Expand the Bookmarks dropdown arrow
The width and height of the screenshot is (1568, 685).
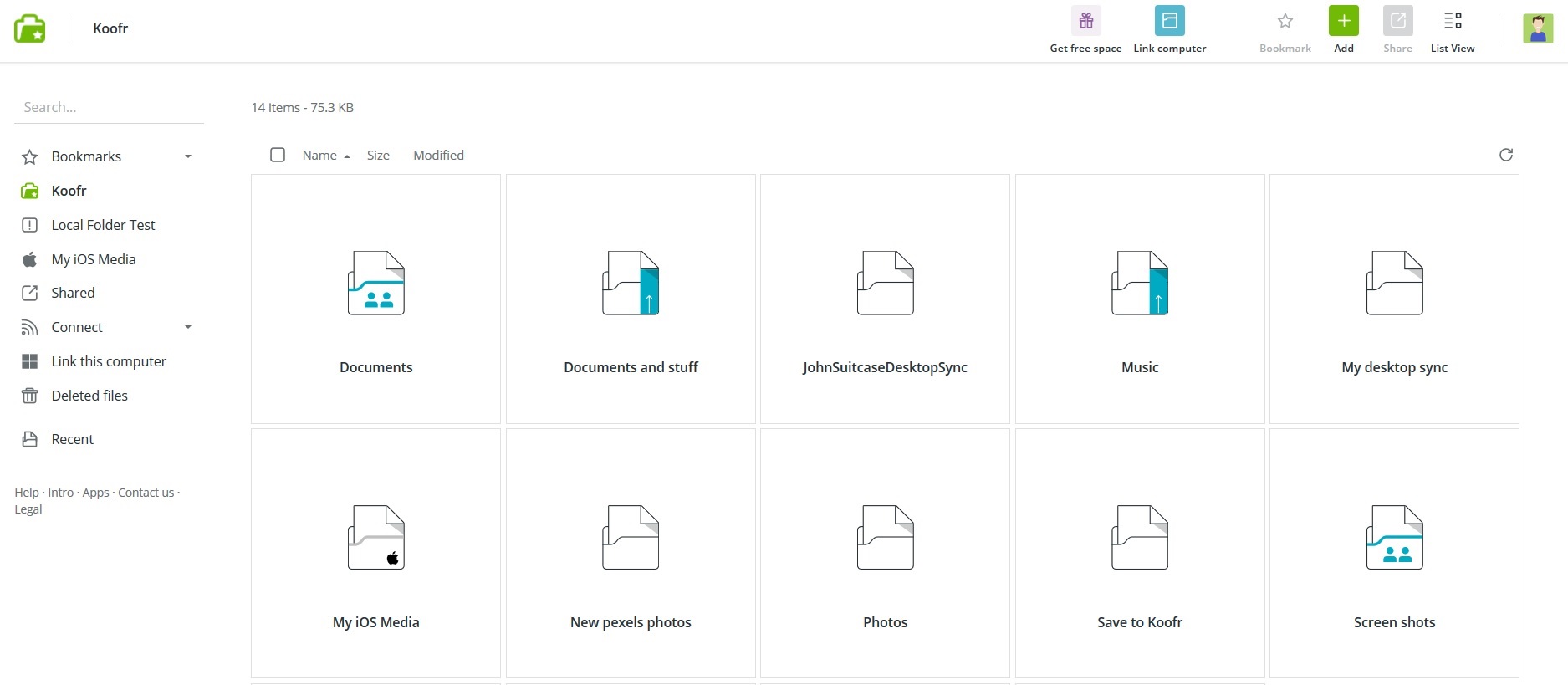click(188, 156)
